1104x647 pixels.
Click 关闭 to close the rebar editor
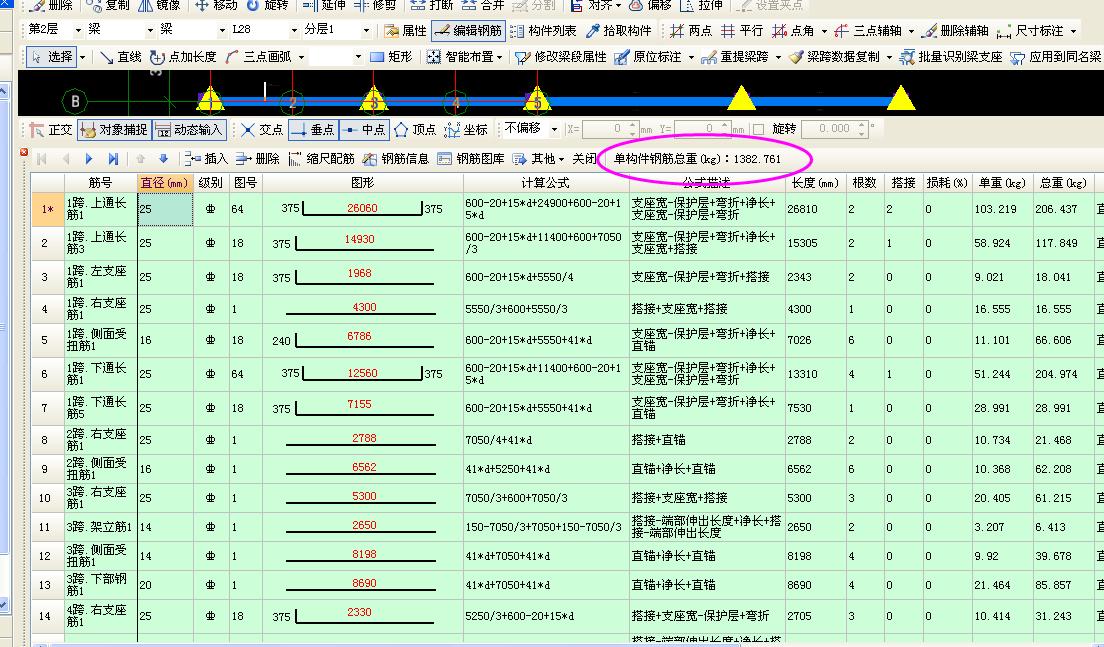coord(584,159)
